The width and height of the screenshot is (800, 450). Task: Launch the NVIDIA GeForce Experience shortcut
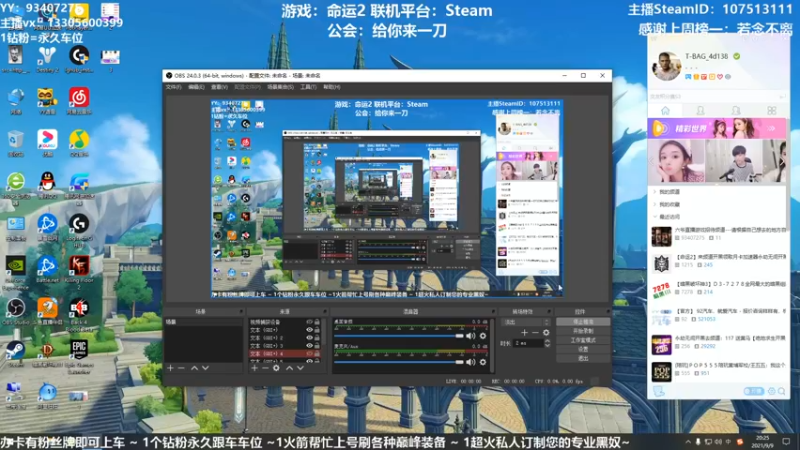click(15, 273)
